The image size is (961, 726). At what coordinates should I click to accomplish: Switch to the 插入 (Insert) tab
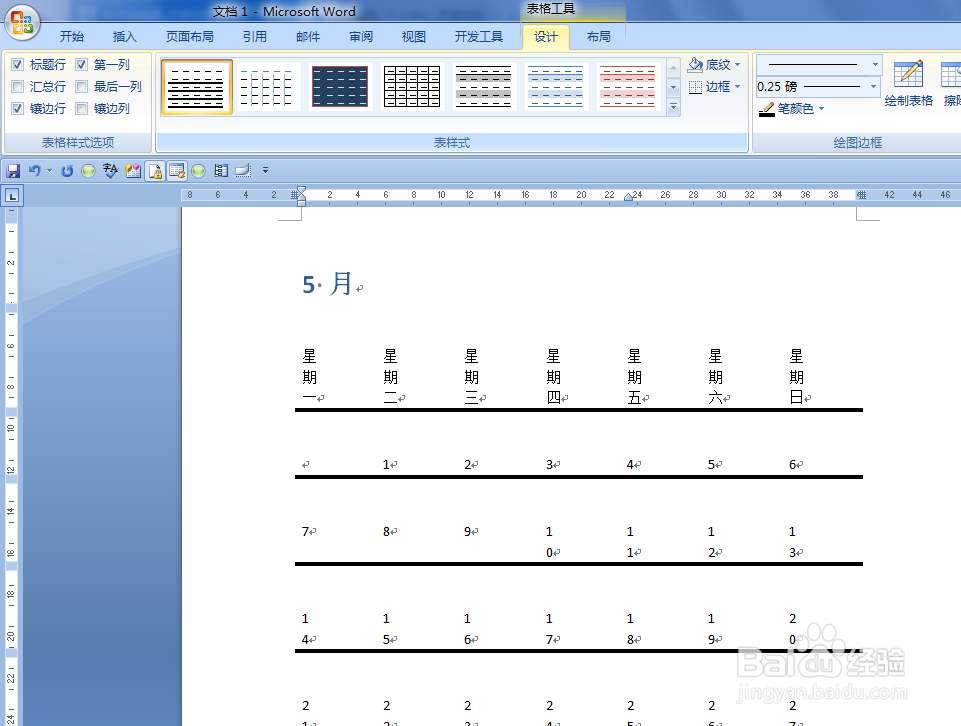(x=124, y=37)
